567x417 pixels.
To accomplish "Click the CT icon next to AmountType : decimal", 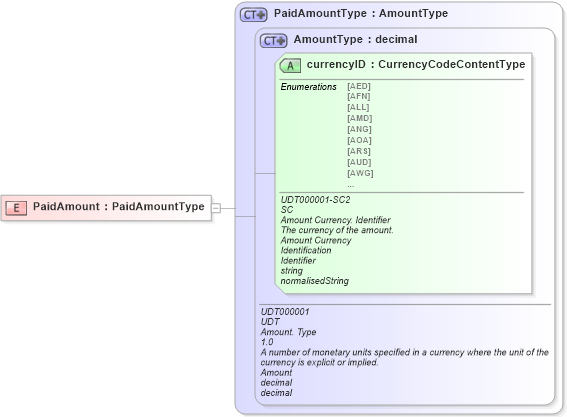I will (273, 41).
